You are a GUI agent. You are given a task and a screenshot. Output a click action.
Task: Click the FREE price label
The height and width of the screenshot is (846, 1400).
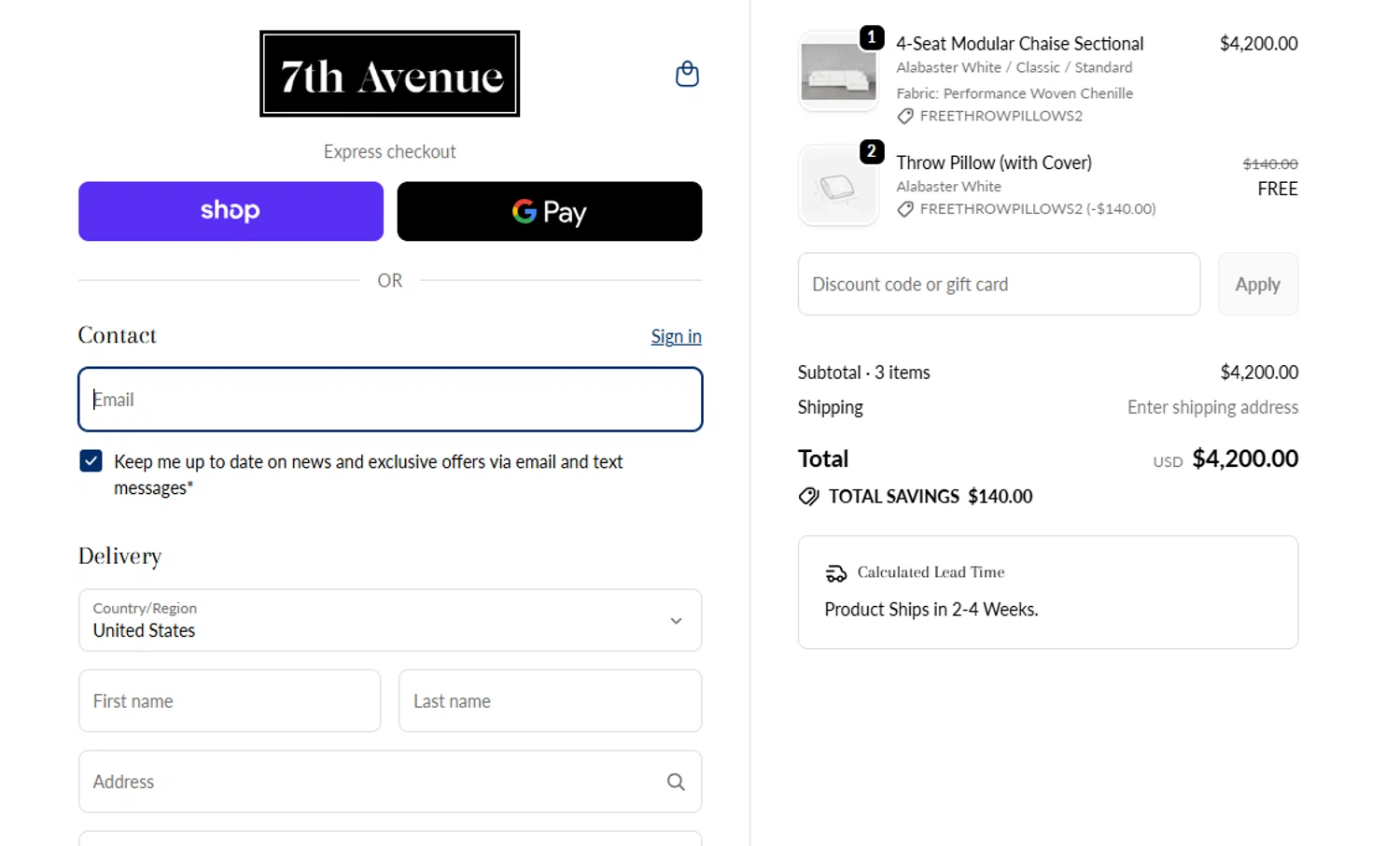click(x=1278, y=189)
